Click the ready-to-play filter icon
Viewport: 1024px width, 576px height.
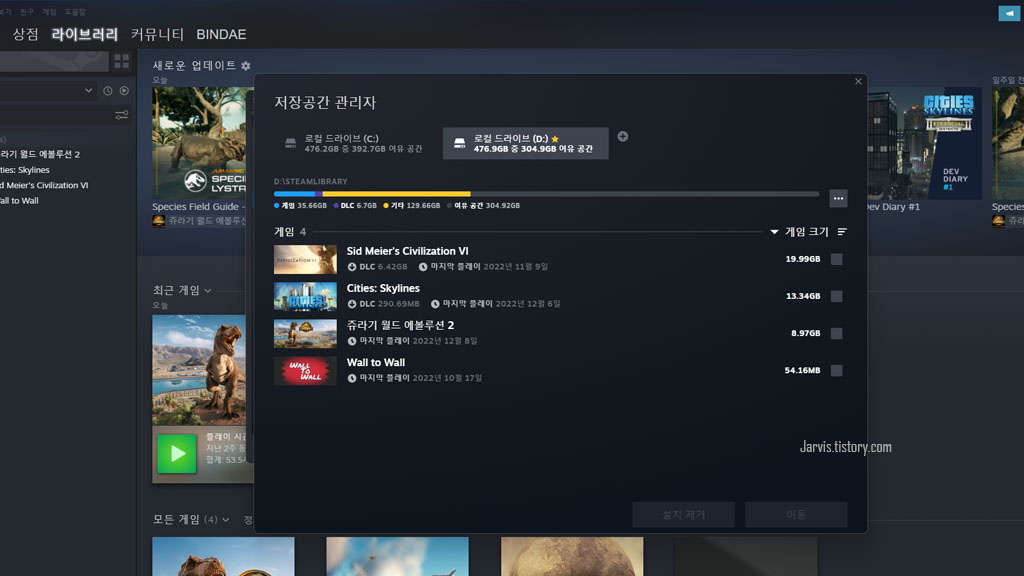(x=124, y=91)
